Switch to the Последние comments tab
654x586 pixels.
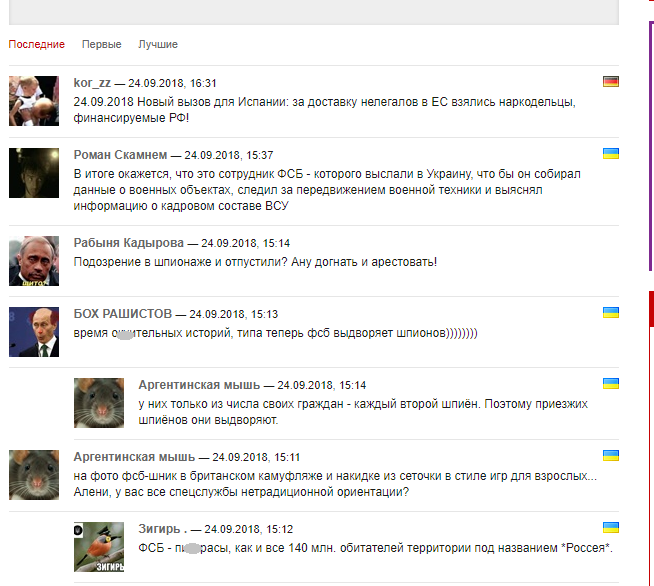coord(37,44)
